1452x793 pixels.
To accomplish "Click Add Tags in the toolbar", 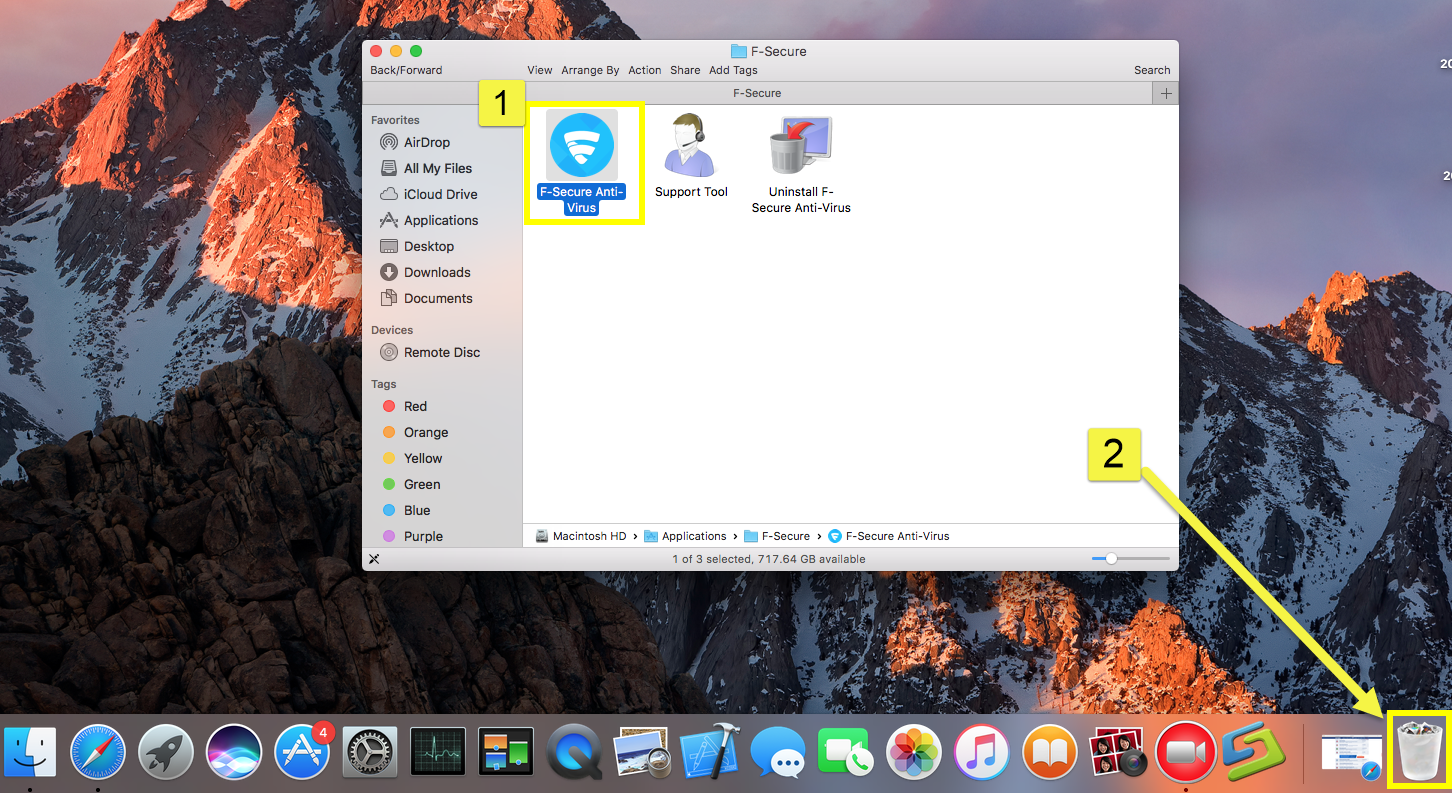I will pyautogui.click(x=733, y=70).
